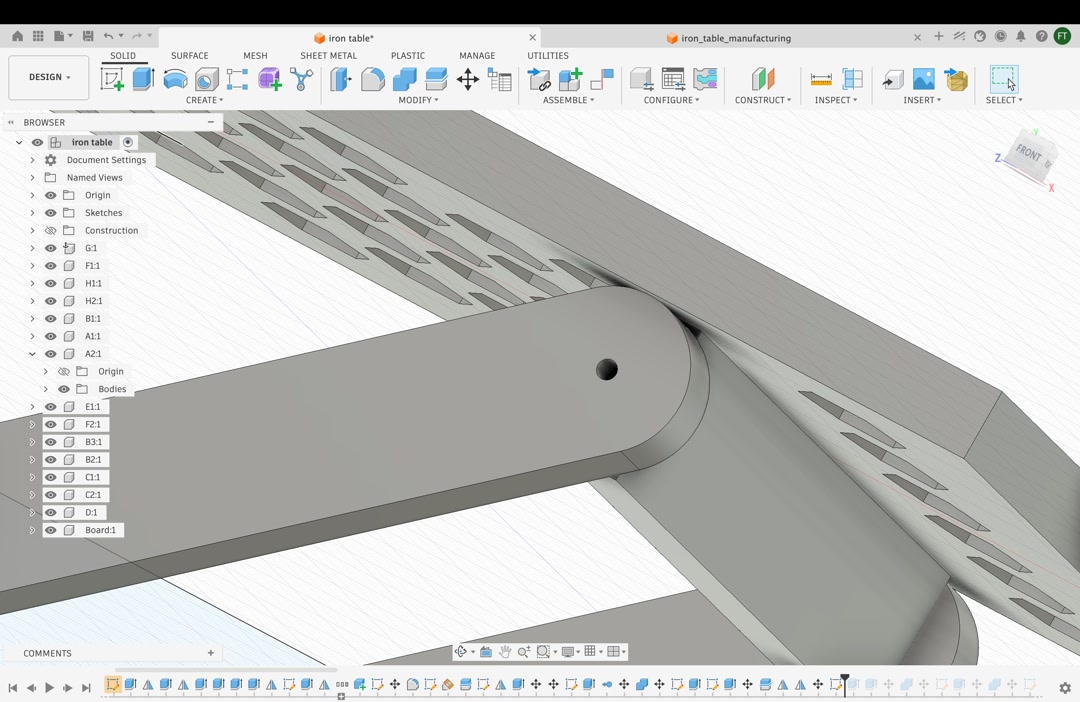Hide component G:1
The width and height of the screenshot is (1080, 702).
click(50, 248)
